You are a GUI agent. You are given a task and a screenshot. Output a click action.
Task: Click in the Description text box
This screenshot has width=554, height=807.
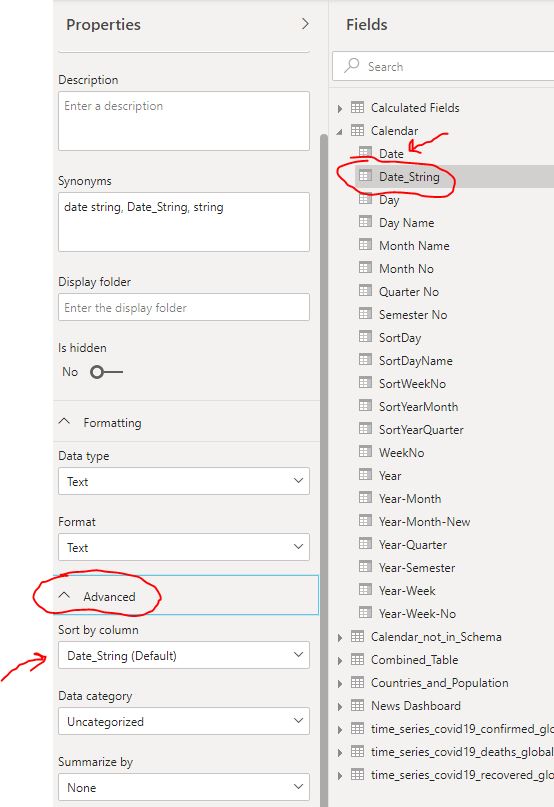click(184, 121)
